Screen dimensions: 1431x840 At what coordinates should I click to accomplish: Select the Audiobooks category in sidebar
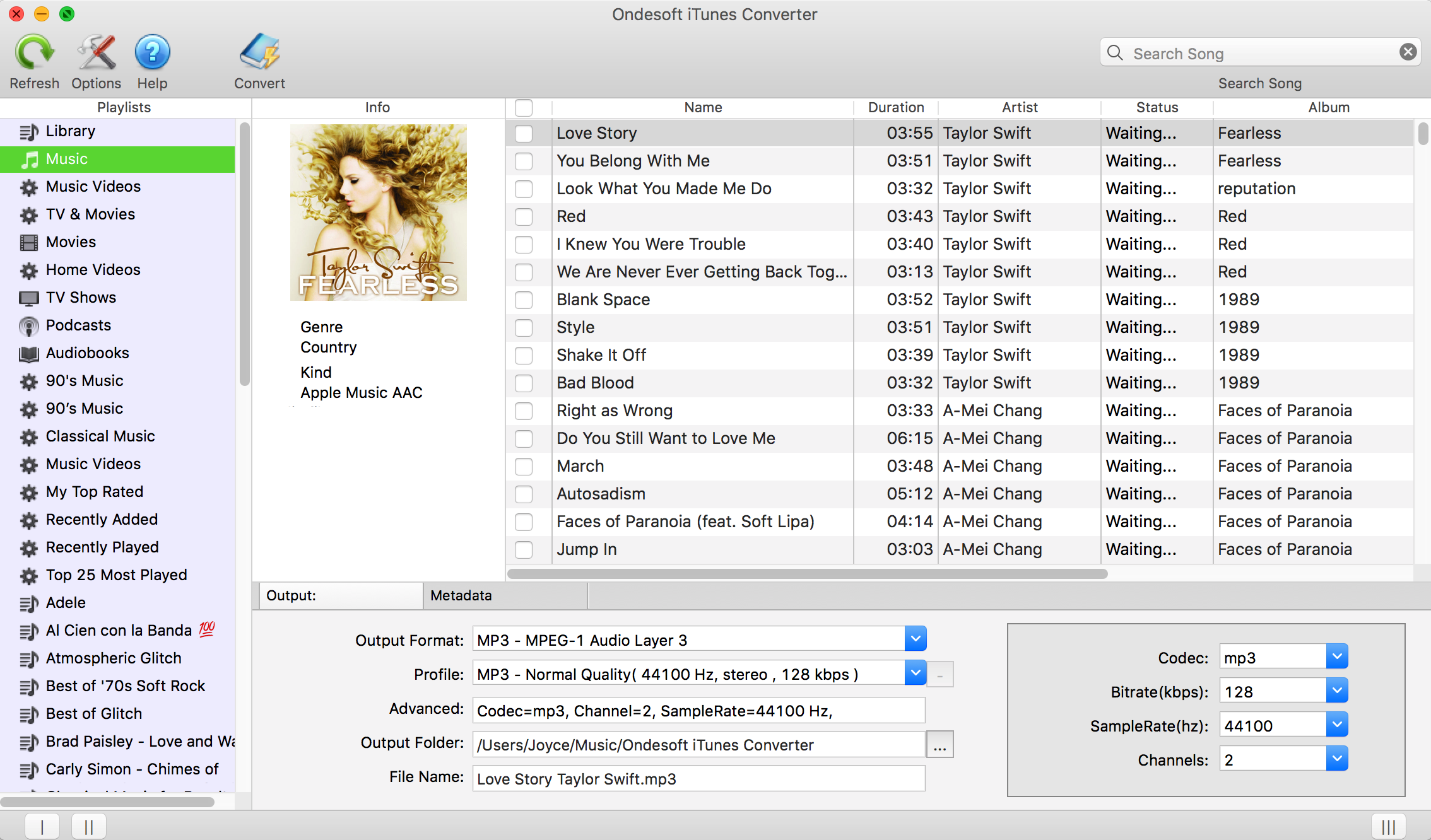(88, 352)
